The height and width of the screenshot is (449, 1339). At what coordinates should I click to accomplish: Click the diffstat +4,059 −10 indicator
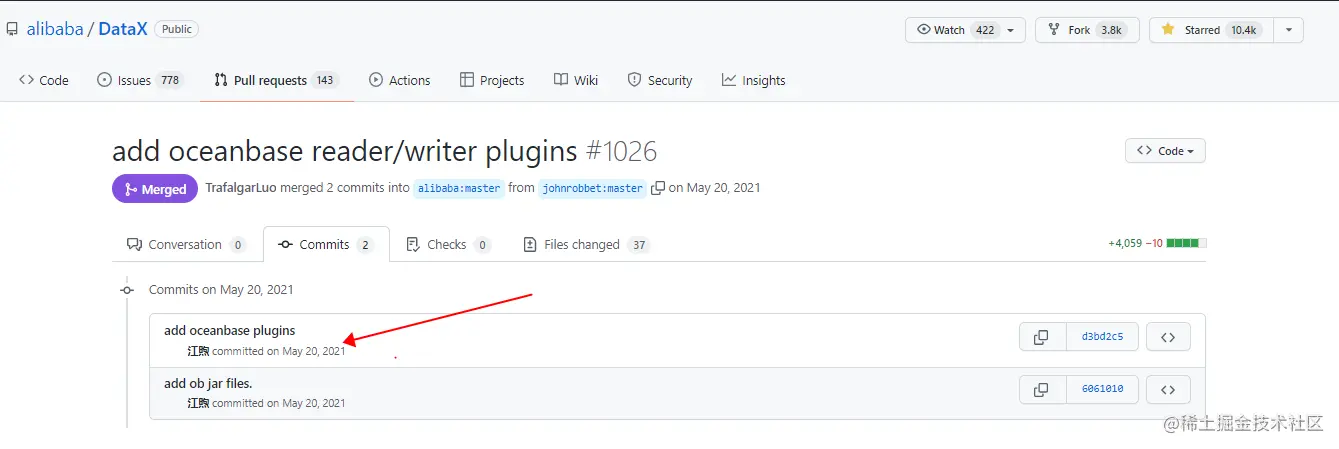pyautogui.click(x=1157, y=243)
